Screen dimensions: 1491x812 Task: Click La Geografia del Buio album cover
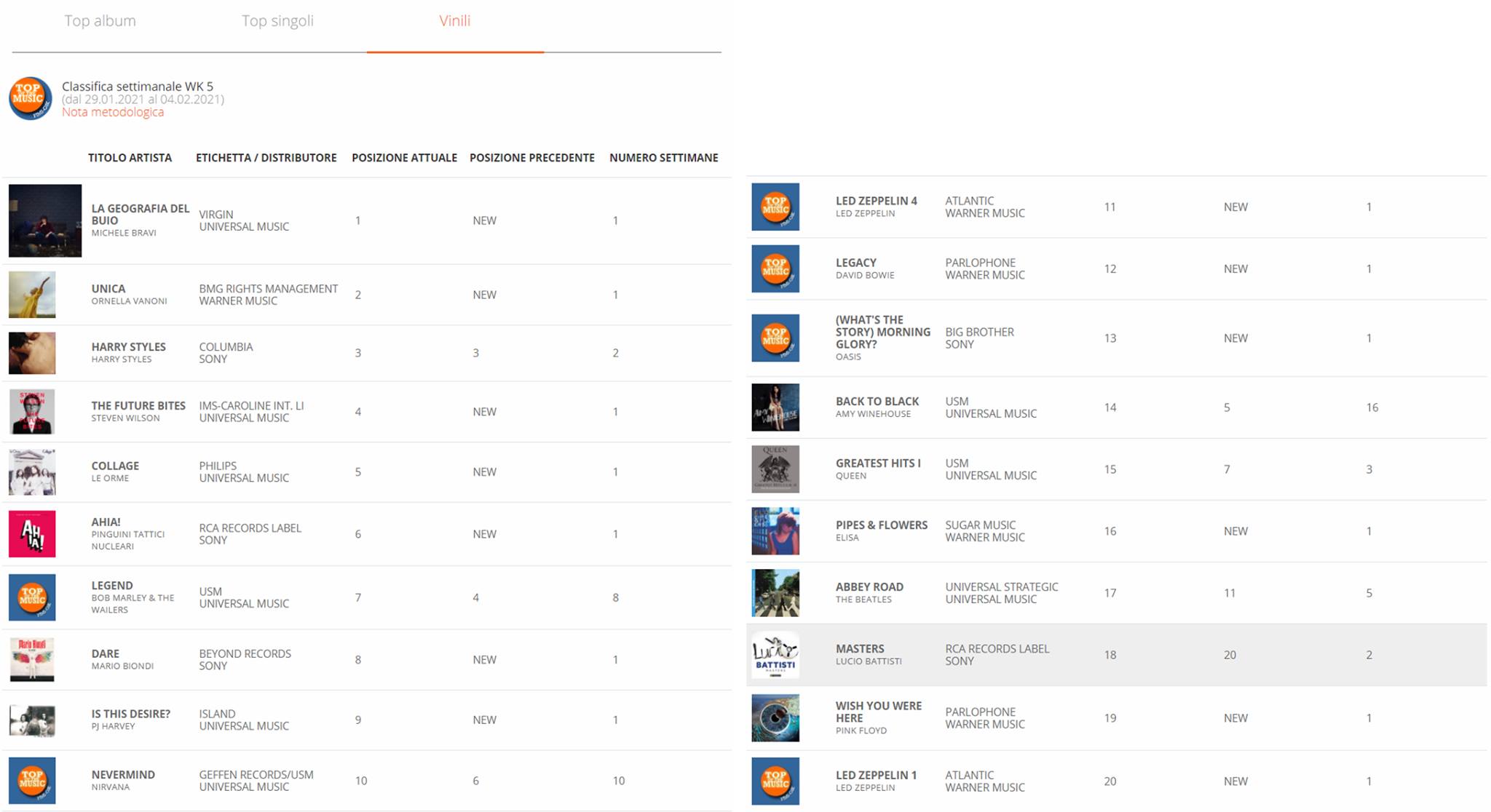pyautogui.click(x=45, y=220)
